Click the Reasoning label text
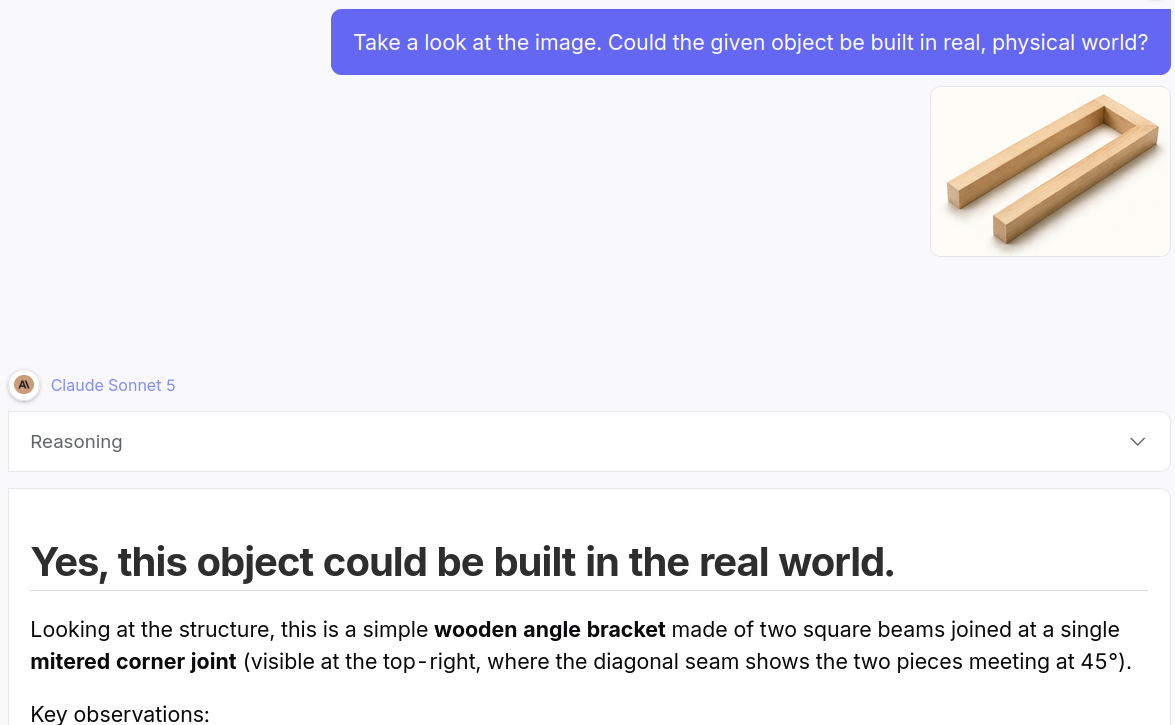This screenshot has height=725, width=1175. pos(76,442)
